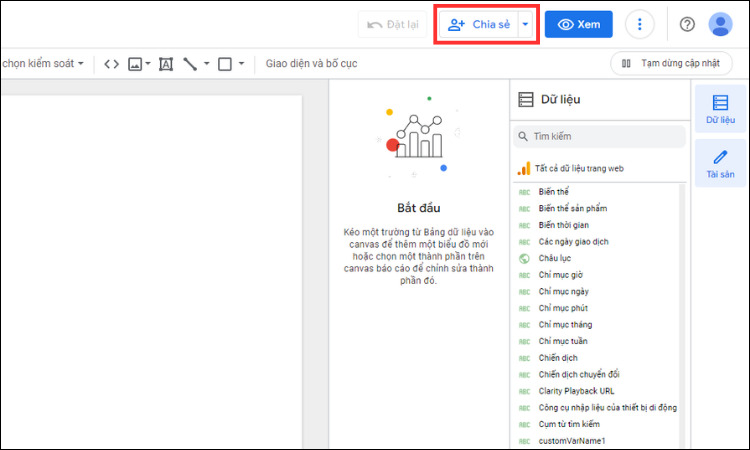This screenshot has width=750, height=450.
Task: Click the insert image icon
Action: tap(135, 64)
